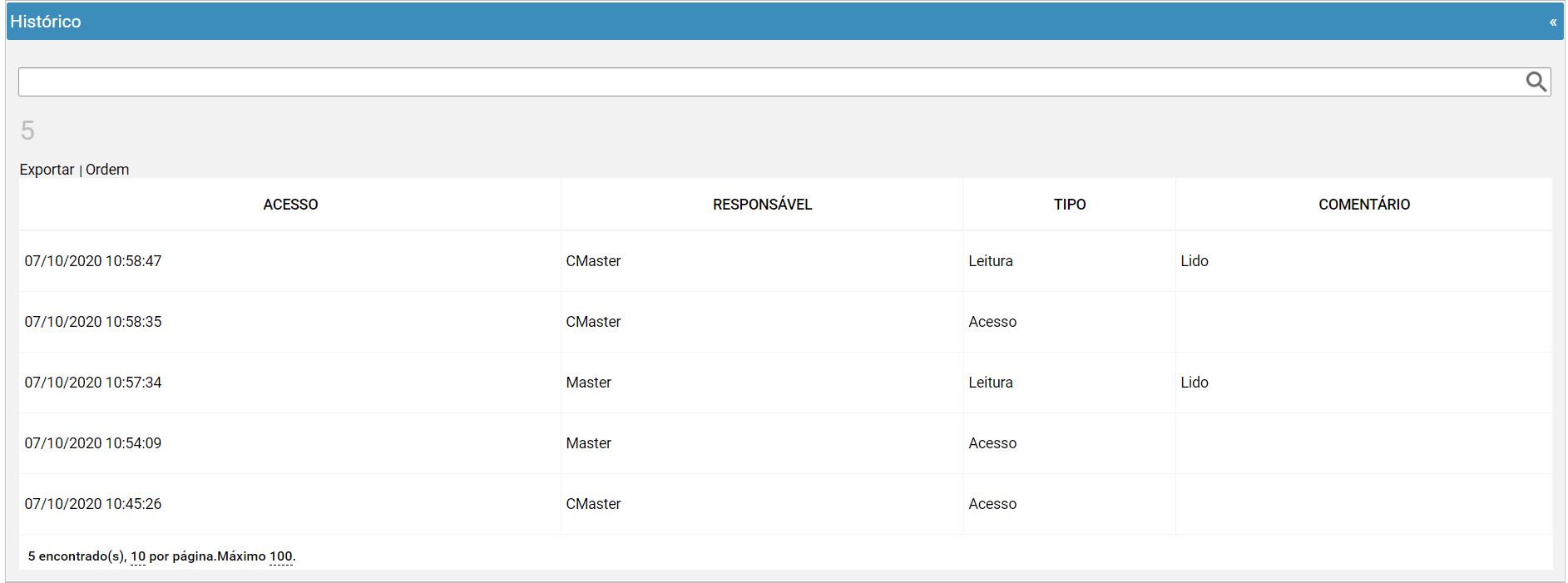Select the 07/10/2020 10:58:47 access entry

(x=93, y=261)
